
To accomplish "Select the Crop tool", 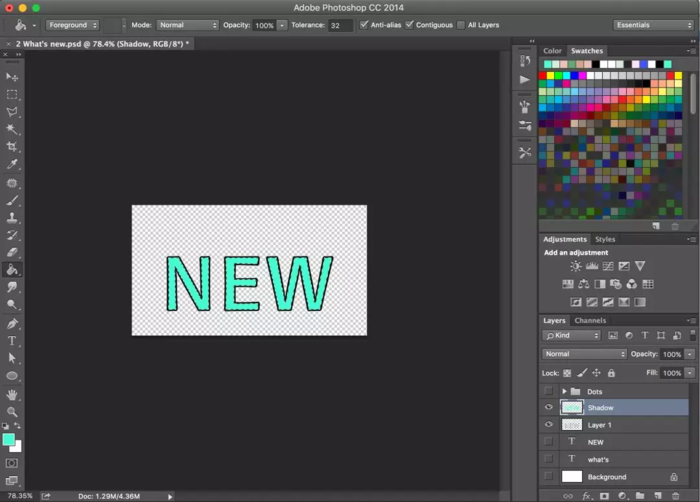I will point(12,146).
